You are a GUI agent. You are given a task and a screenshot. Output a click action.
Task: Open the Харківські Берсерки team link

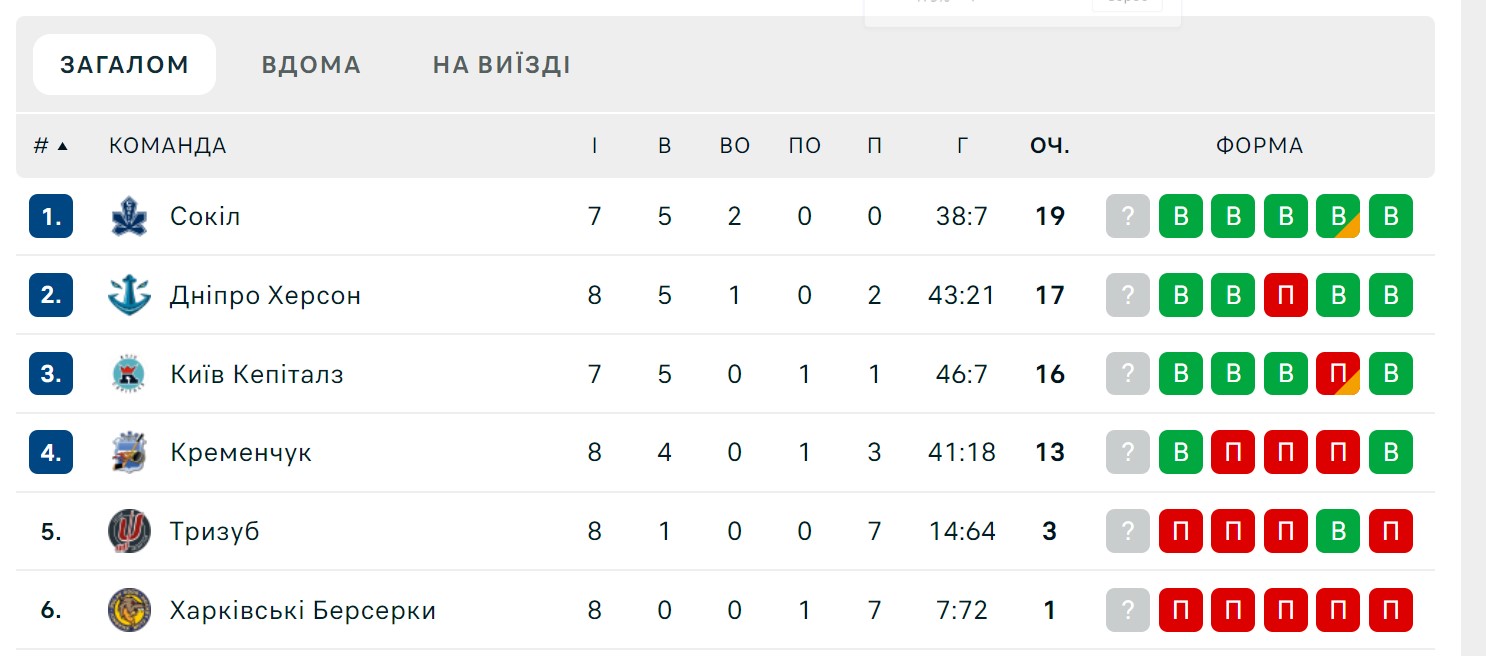(303, 610)
